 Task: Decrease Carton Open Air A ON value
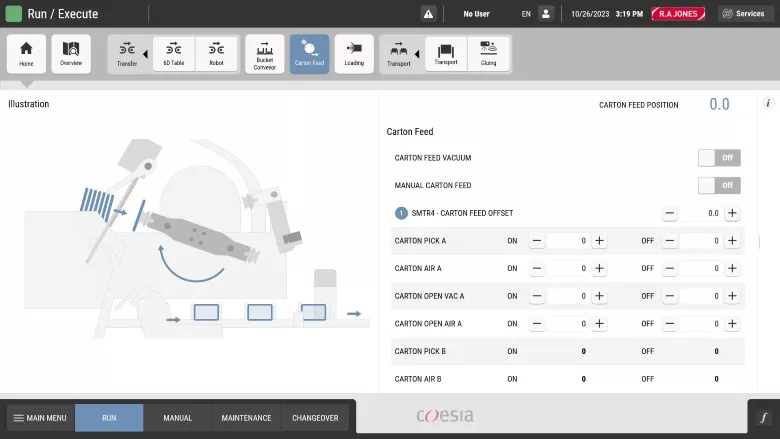537,324
